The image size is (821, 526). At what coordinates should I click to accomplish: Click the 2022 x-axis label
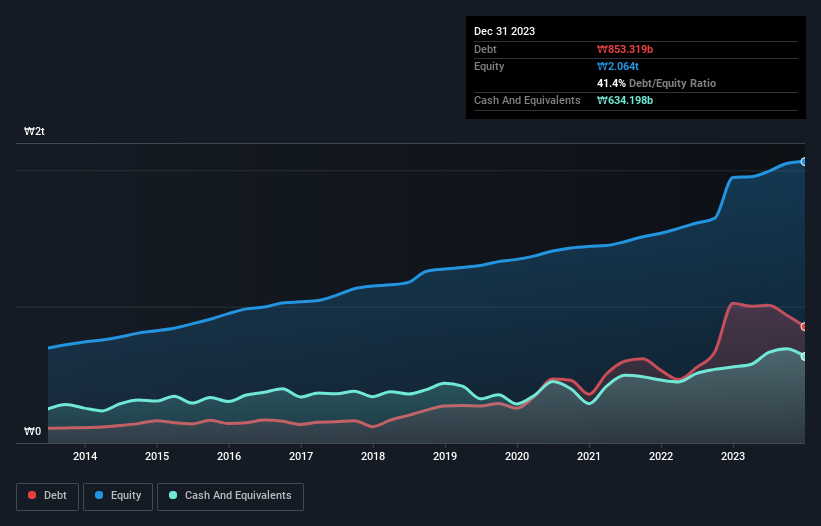(661, 456)
